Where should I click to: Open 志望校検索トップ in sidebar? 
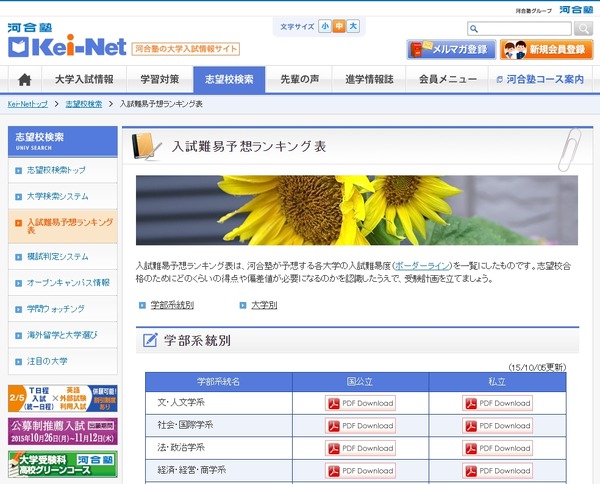[63, 170]
